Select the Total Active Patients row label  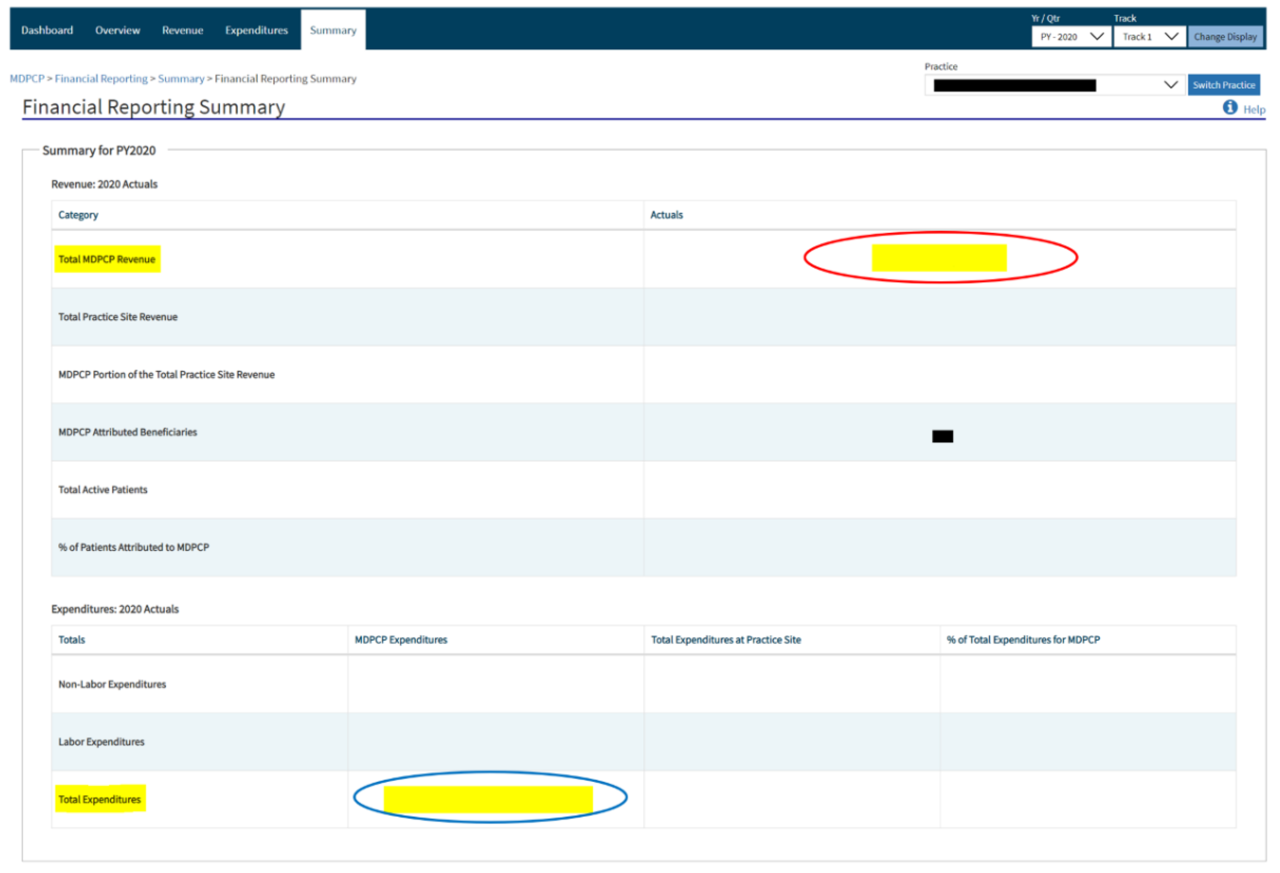coord(103,490)
